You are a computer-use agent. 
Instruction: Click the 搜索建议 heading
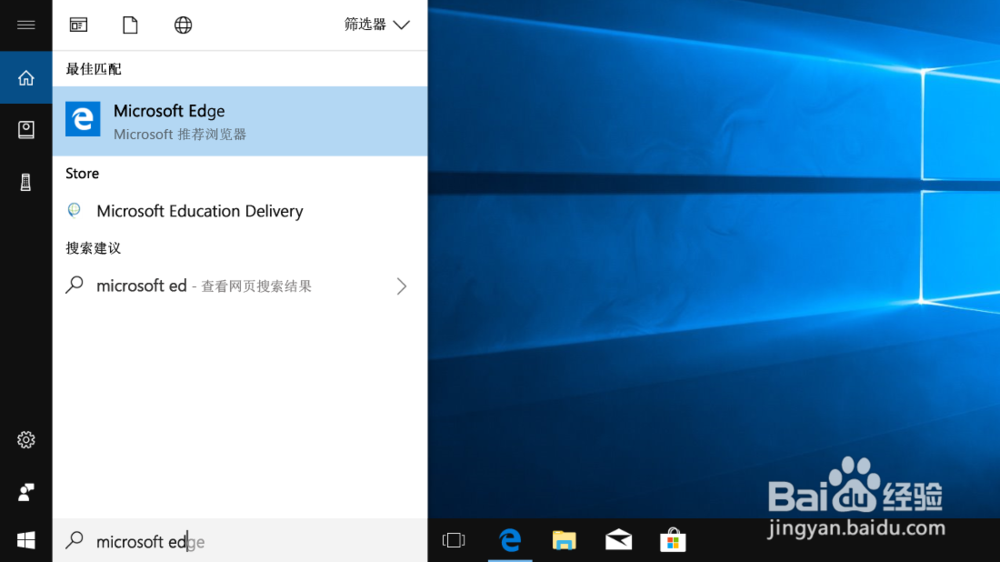(x=93, y=248)
